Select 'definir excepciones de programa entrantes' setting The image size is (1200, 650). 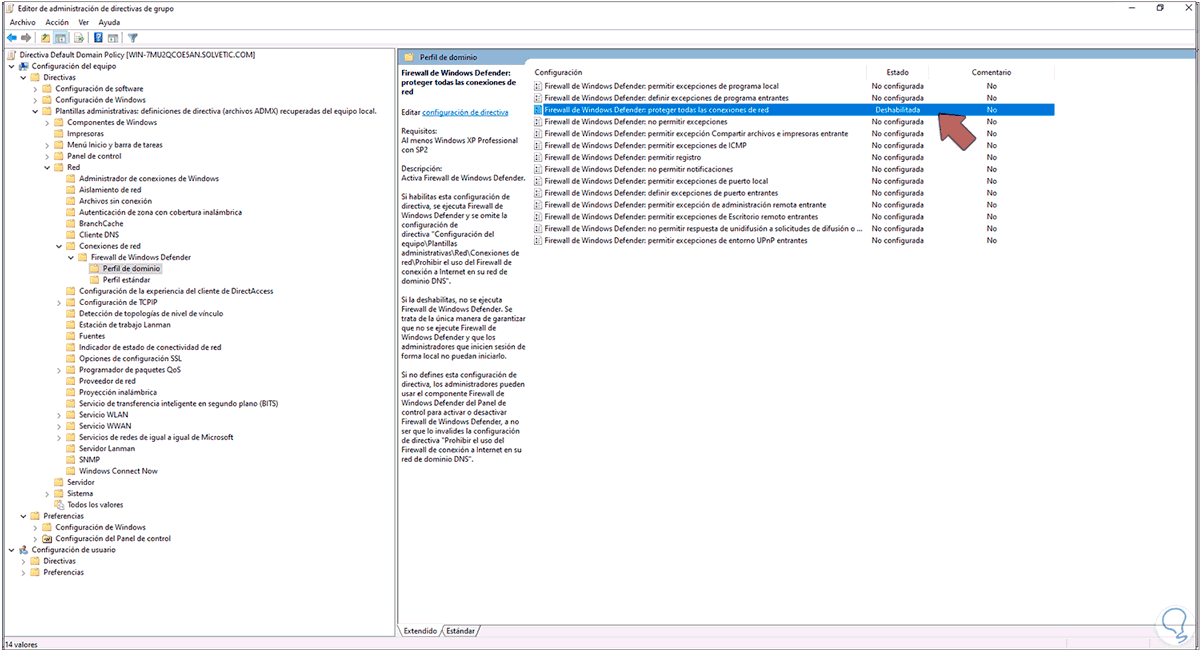click(x=666, y=98)
